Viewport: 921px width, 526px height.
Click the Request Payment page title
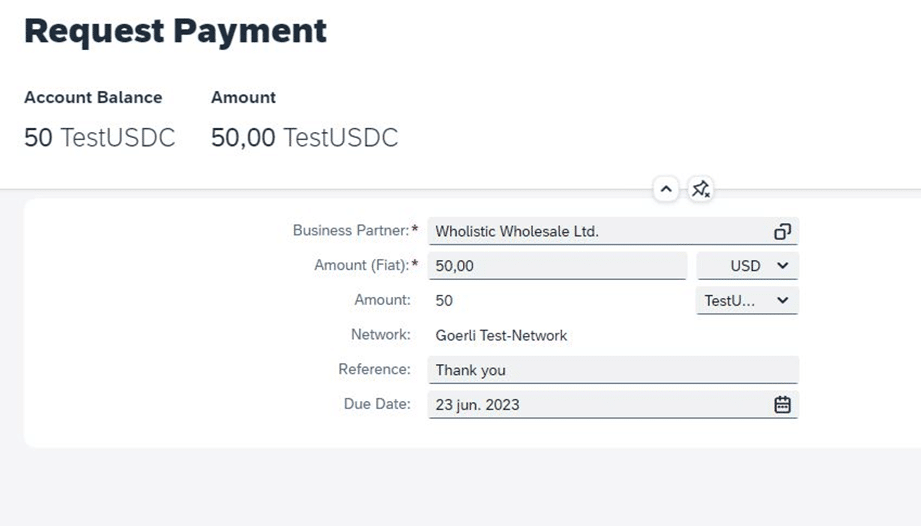tap(175, 31)
